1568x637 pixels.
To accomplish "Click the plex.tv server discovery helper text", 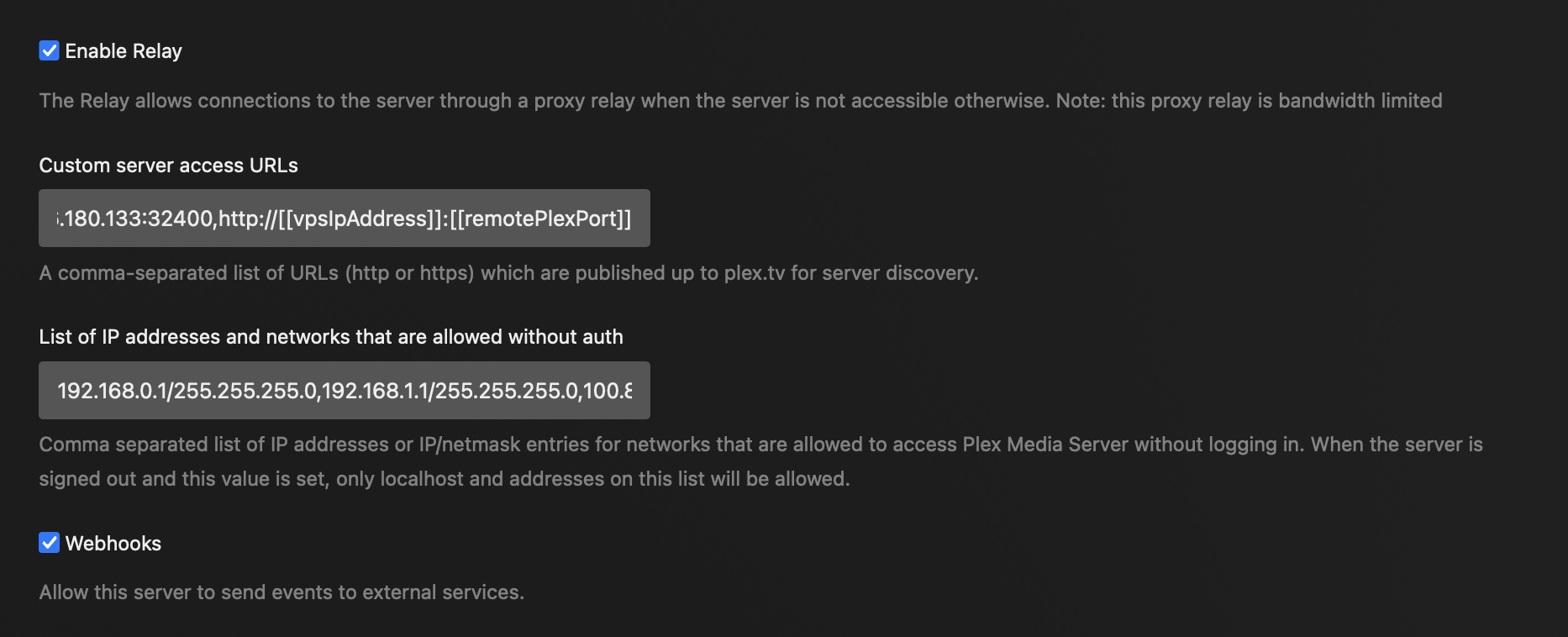I will click(508, 272).
